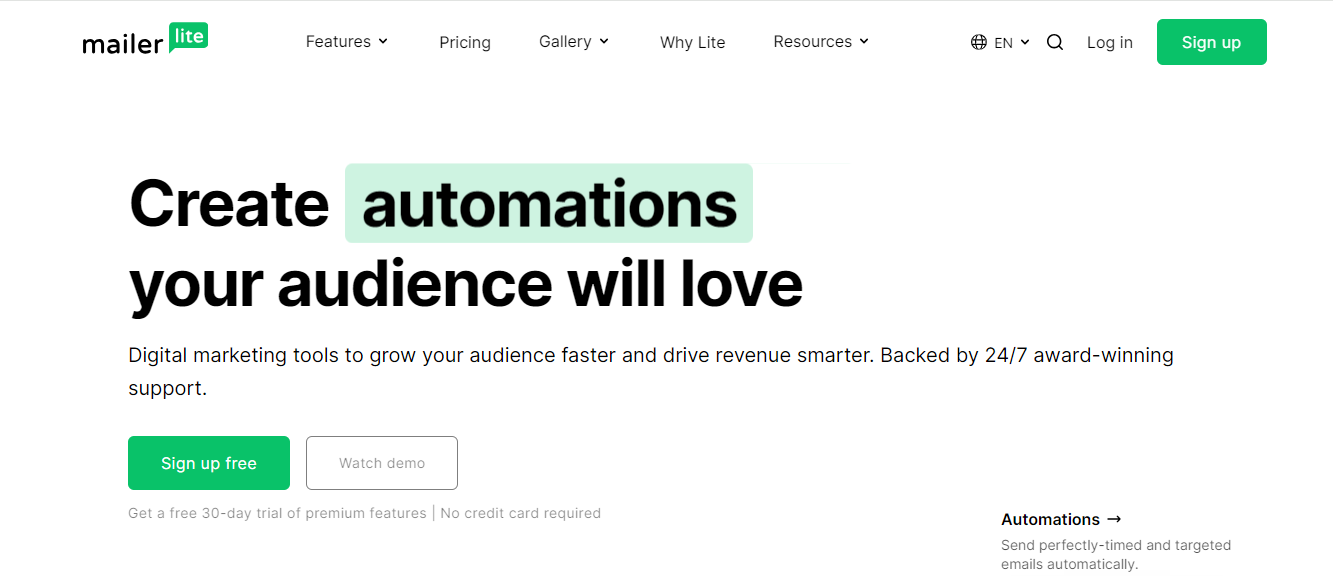Click the no credit card required text
The width and height of the screenshot is (1333, 576).
[x=520, y=512]
